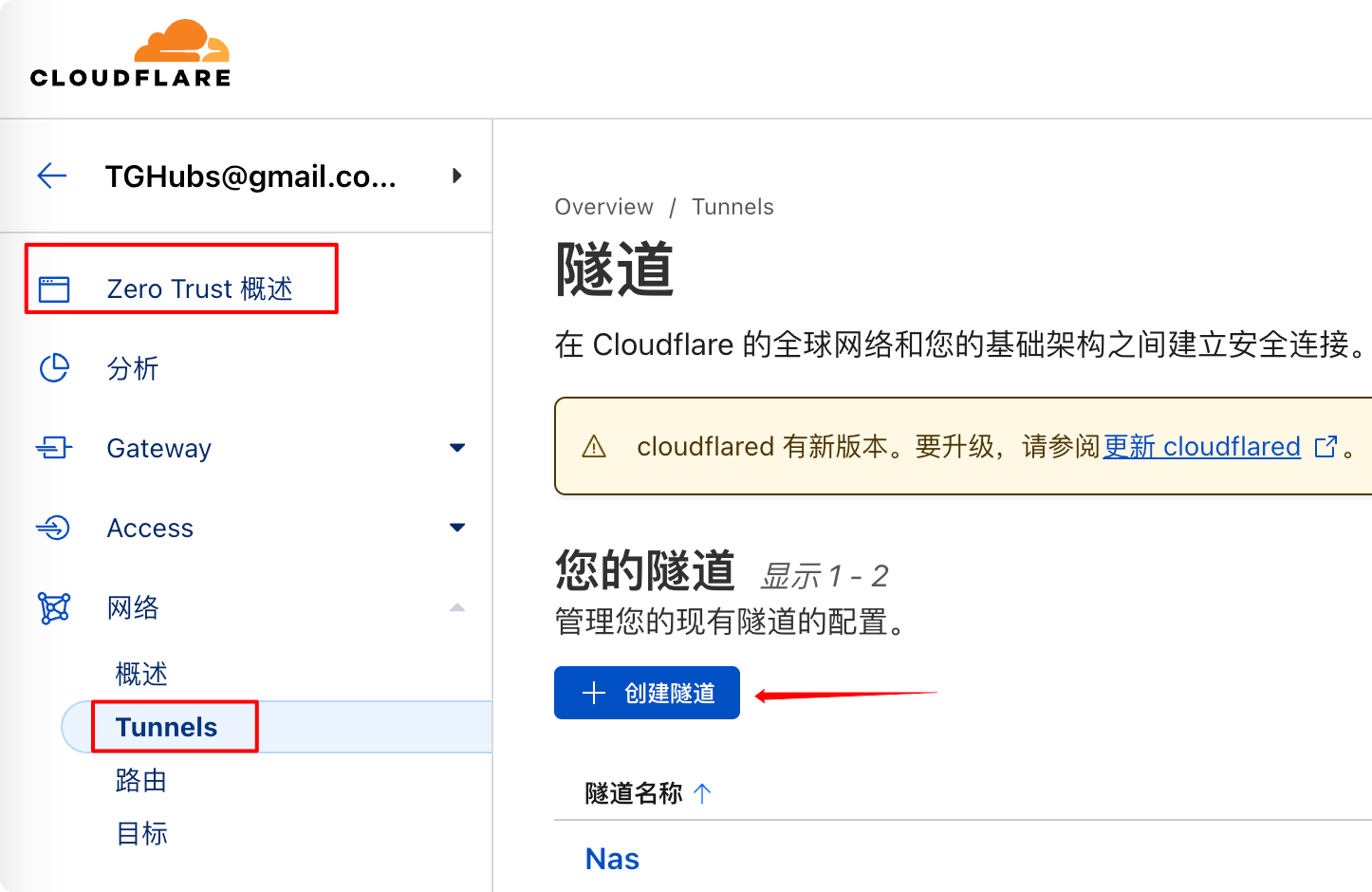This screenshot has height=892, width=1372.
Task: Select Tunnels in the sidebar
Action: pos(167,727)
